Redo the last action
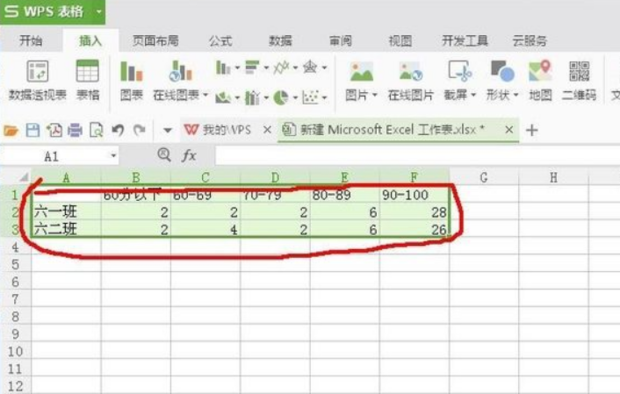 tap(139, 130)
